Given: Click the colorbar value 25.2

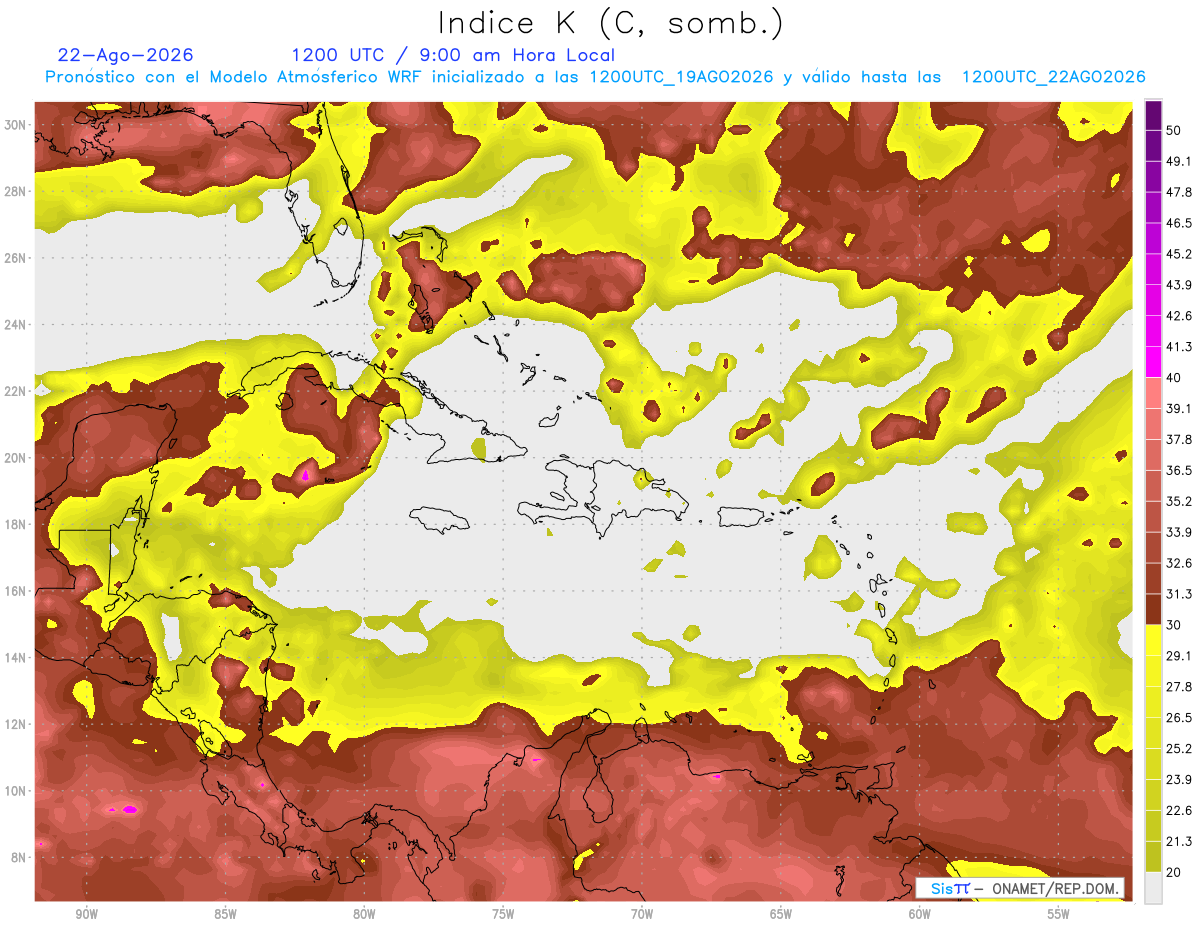Looking at the screenshot, I should (1178, 749).
